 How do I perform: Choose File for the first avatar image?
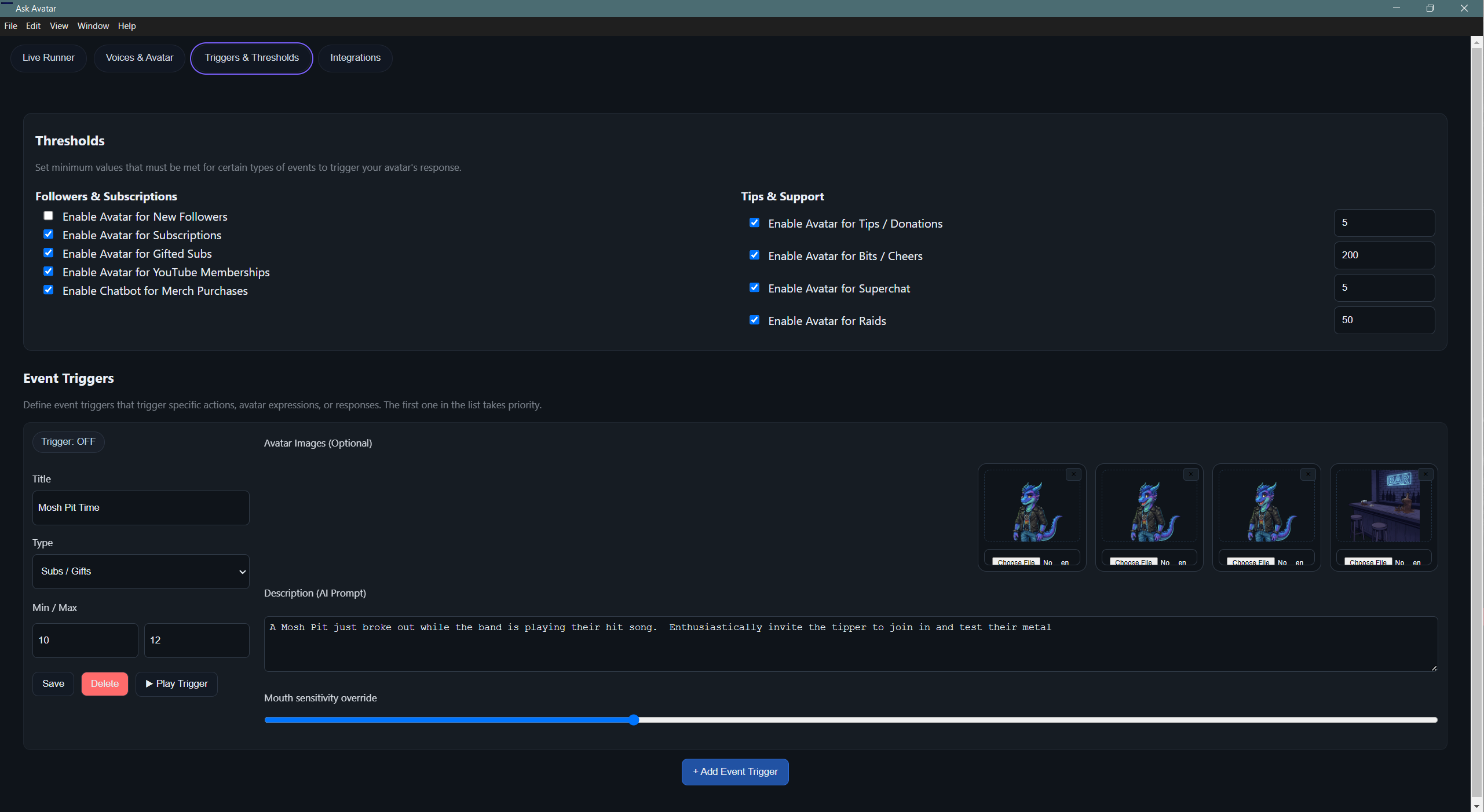click(1015, 561)
